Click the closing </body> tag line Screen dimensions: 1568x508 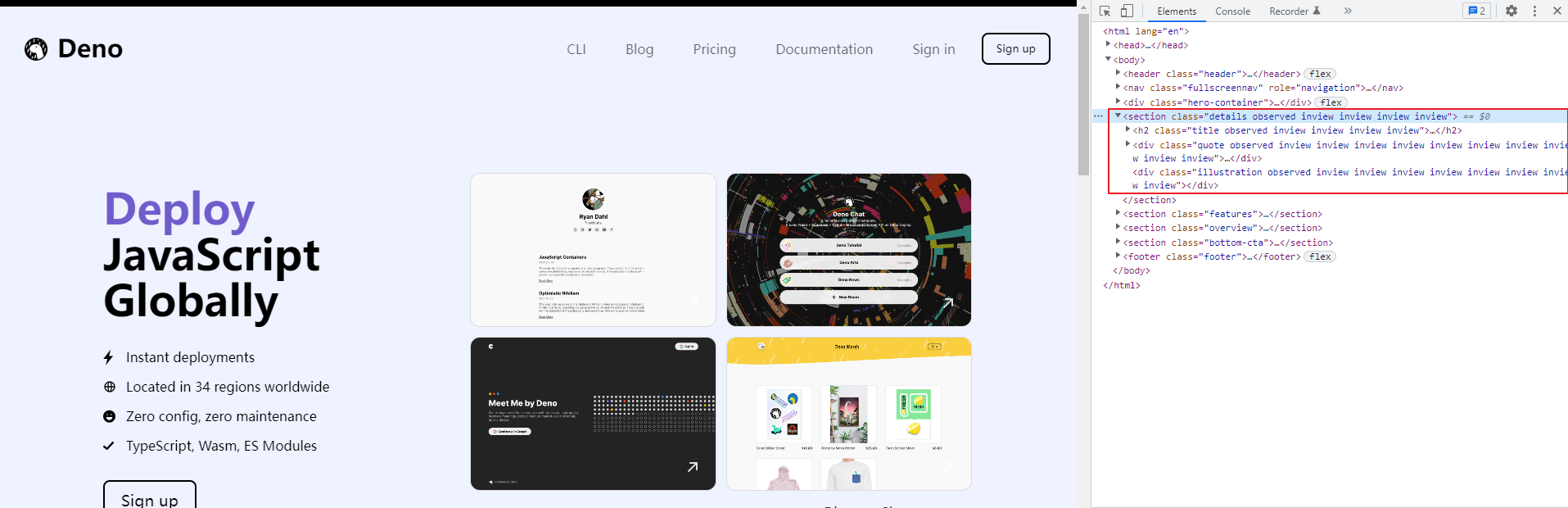1131,270
